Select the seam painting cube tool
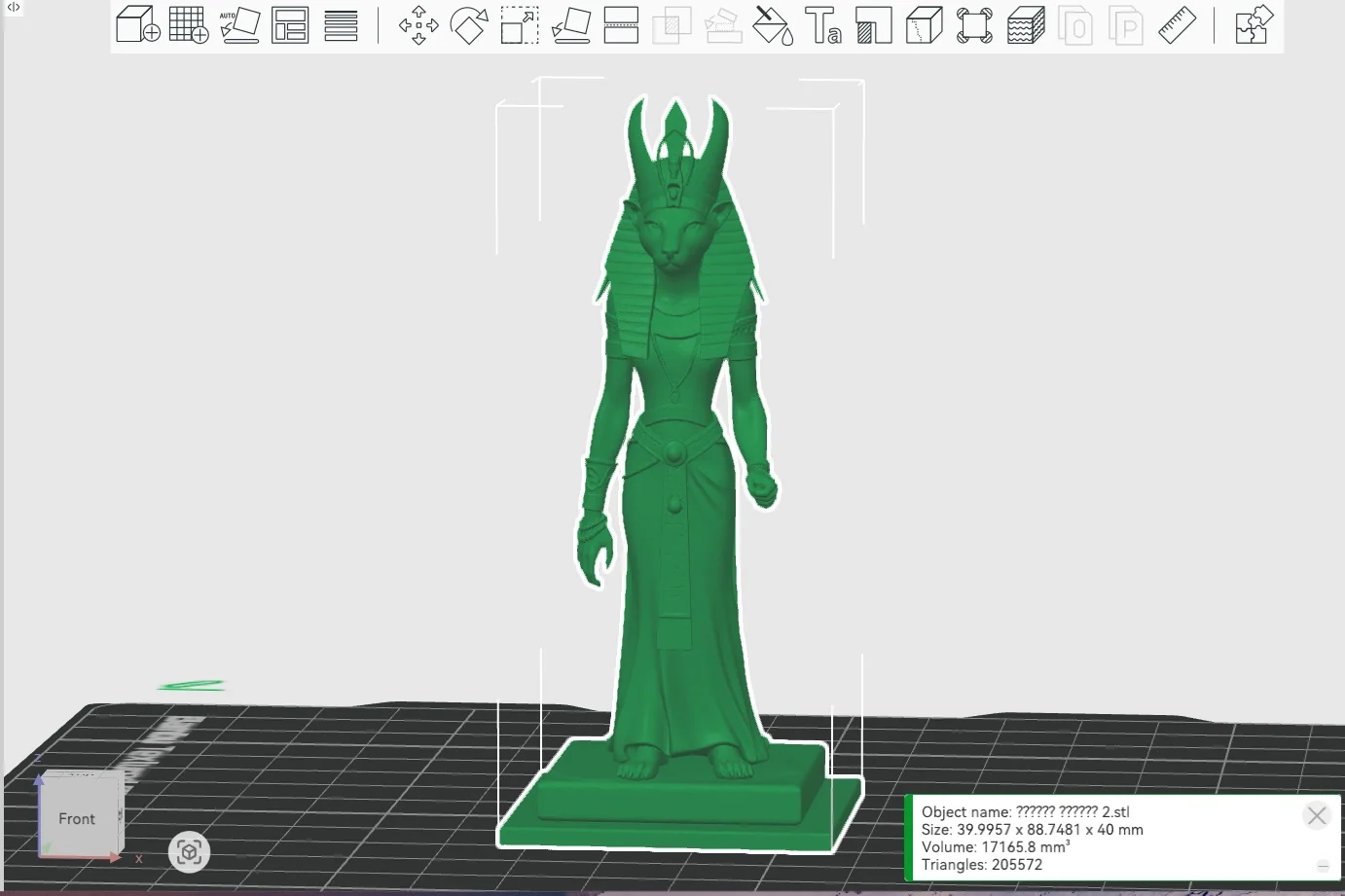1345x896 pixels. click(924, 25)
